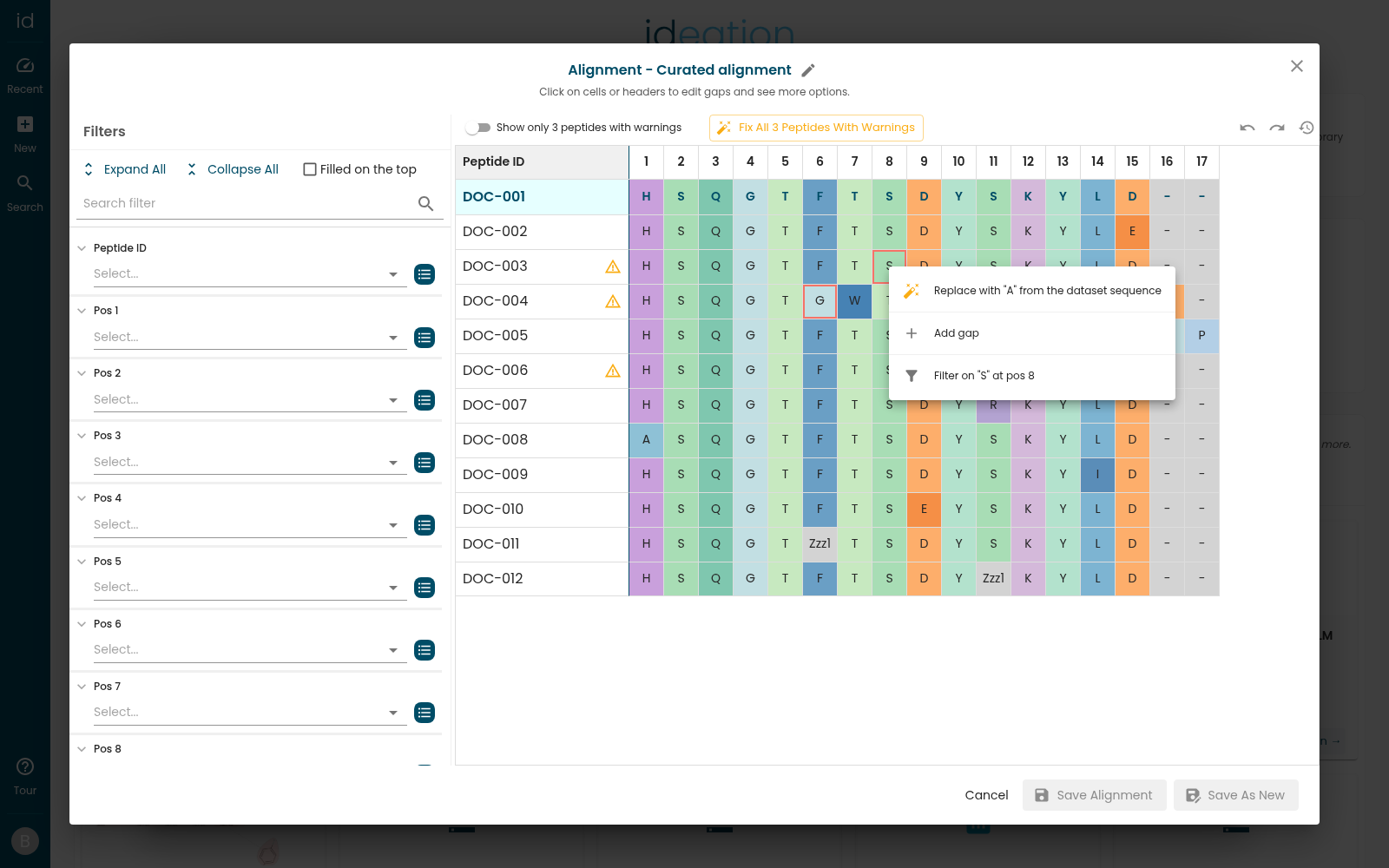Click the Save As New button
This screenshot has width=1389, height=868.
coord(1236,795)
